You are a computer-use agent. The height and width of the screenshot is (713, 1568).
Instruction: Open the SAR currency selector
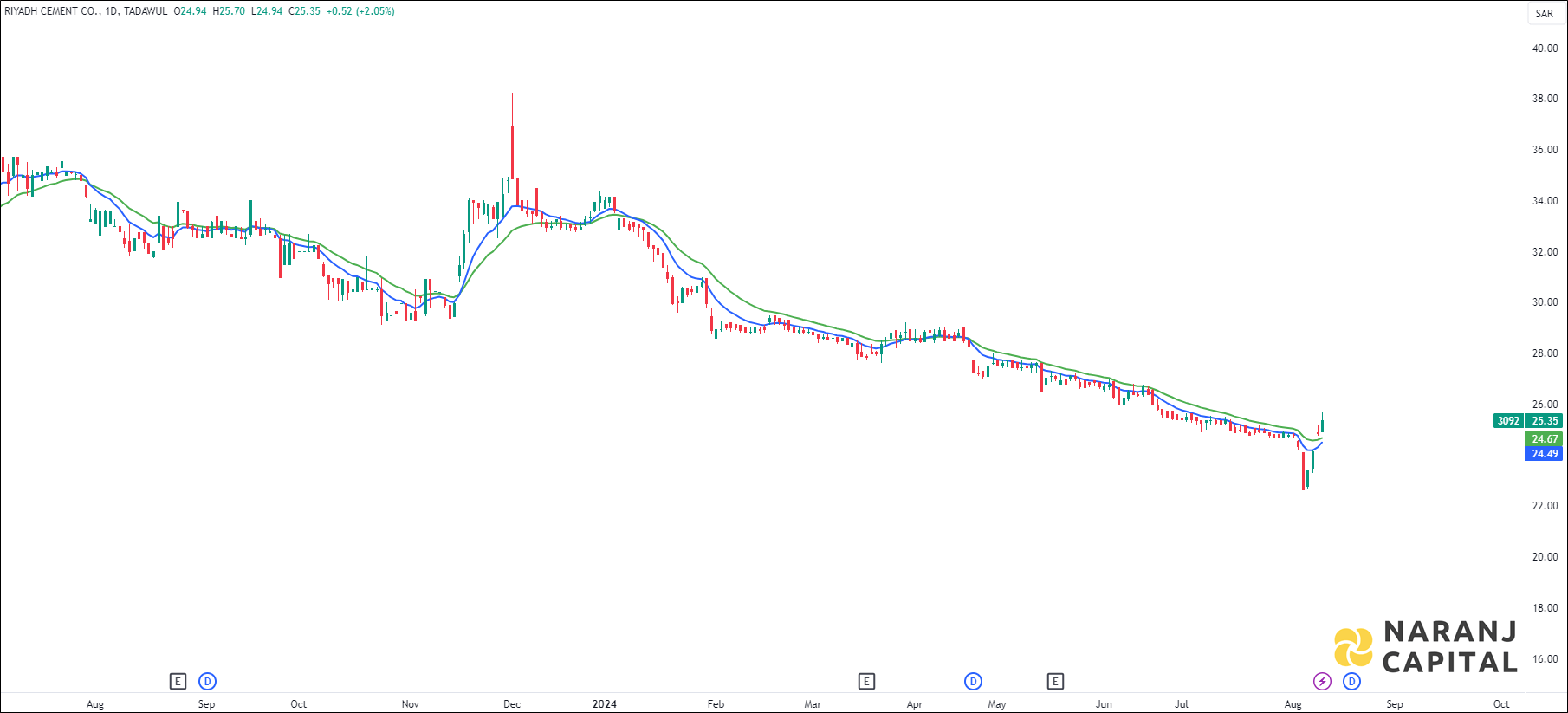click(x=1545, y=13)
